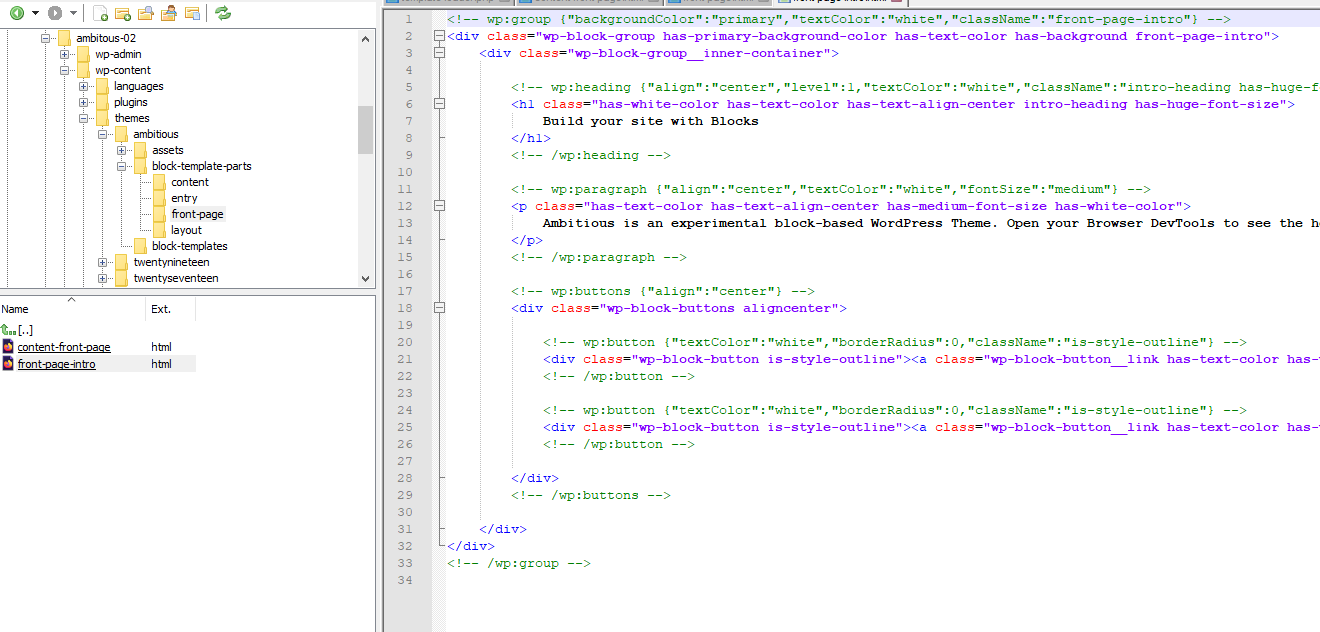This screenshot has width=1320, height=632.
Task: Collapse the block-template-parts folder node
Action: click(x=122, y=166)
